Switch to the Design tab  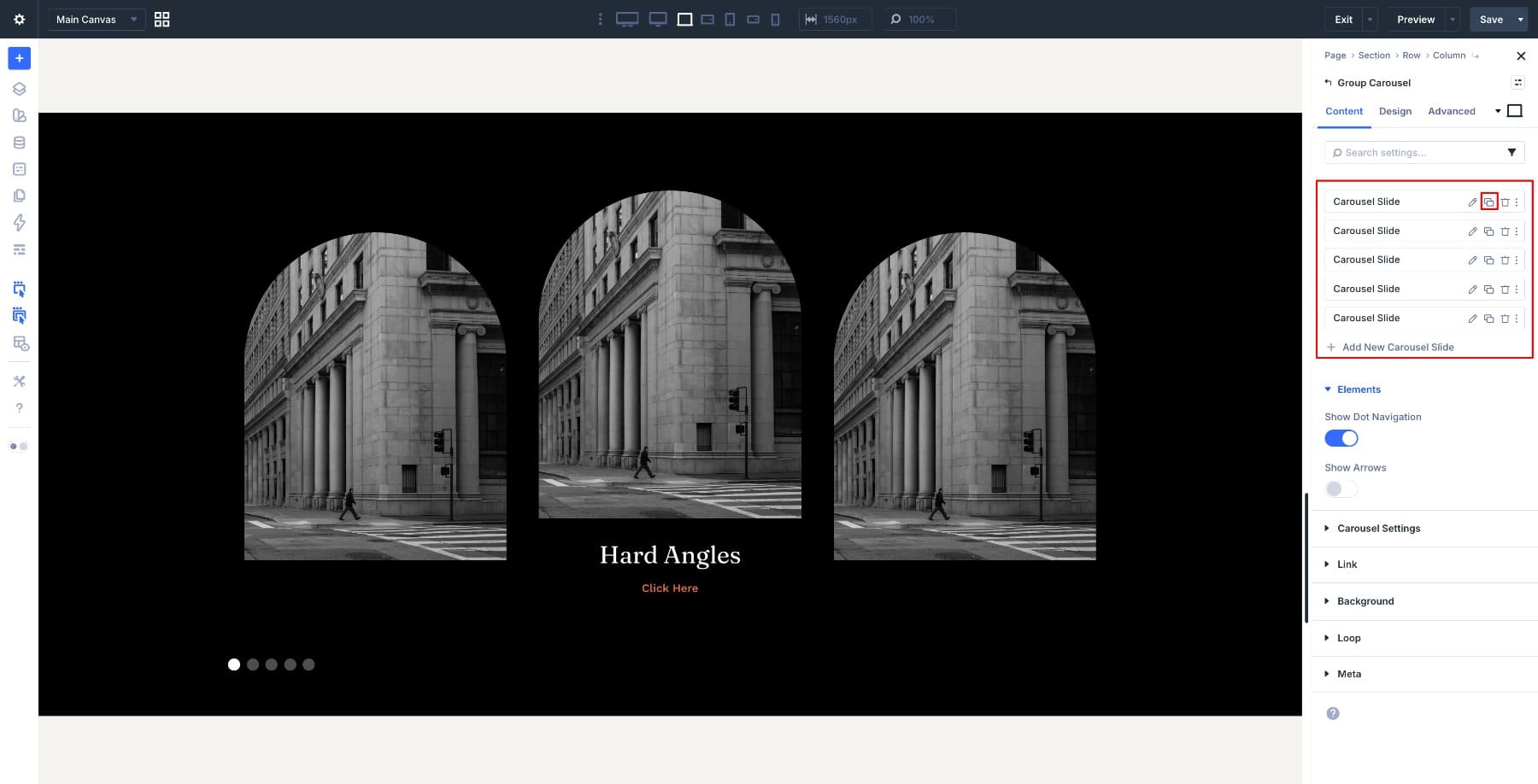point(1394,111)
